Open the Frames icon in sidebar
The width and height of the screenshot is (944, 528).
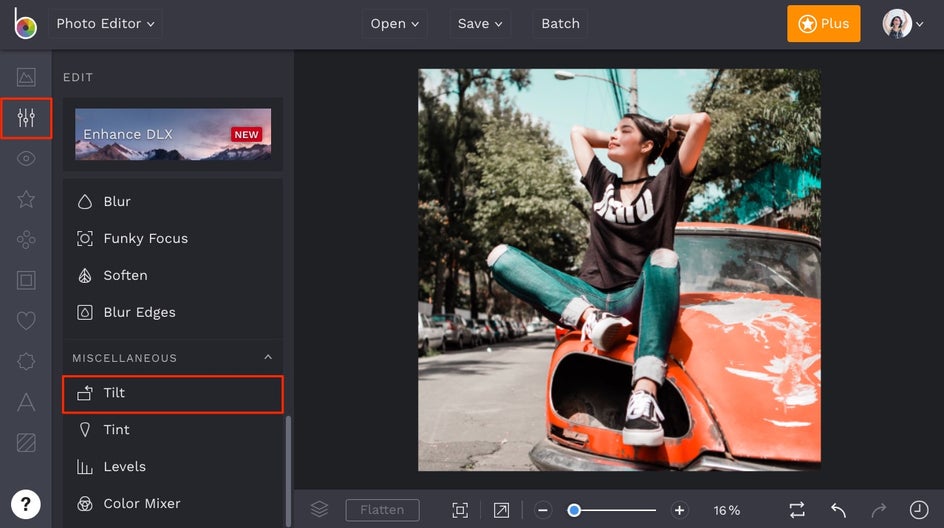pos(26,280)
